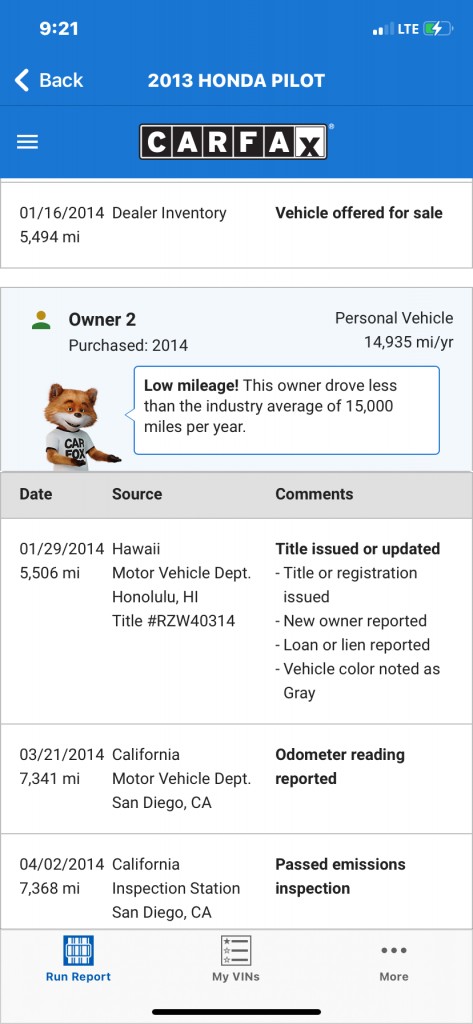The width and height of the screenshot is (473, 1024).
Task: Tap the Run Report barcode icon
Action: point(78,950)
